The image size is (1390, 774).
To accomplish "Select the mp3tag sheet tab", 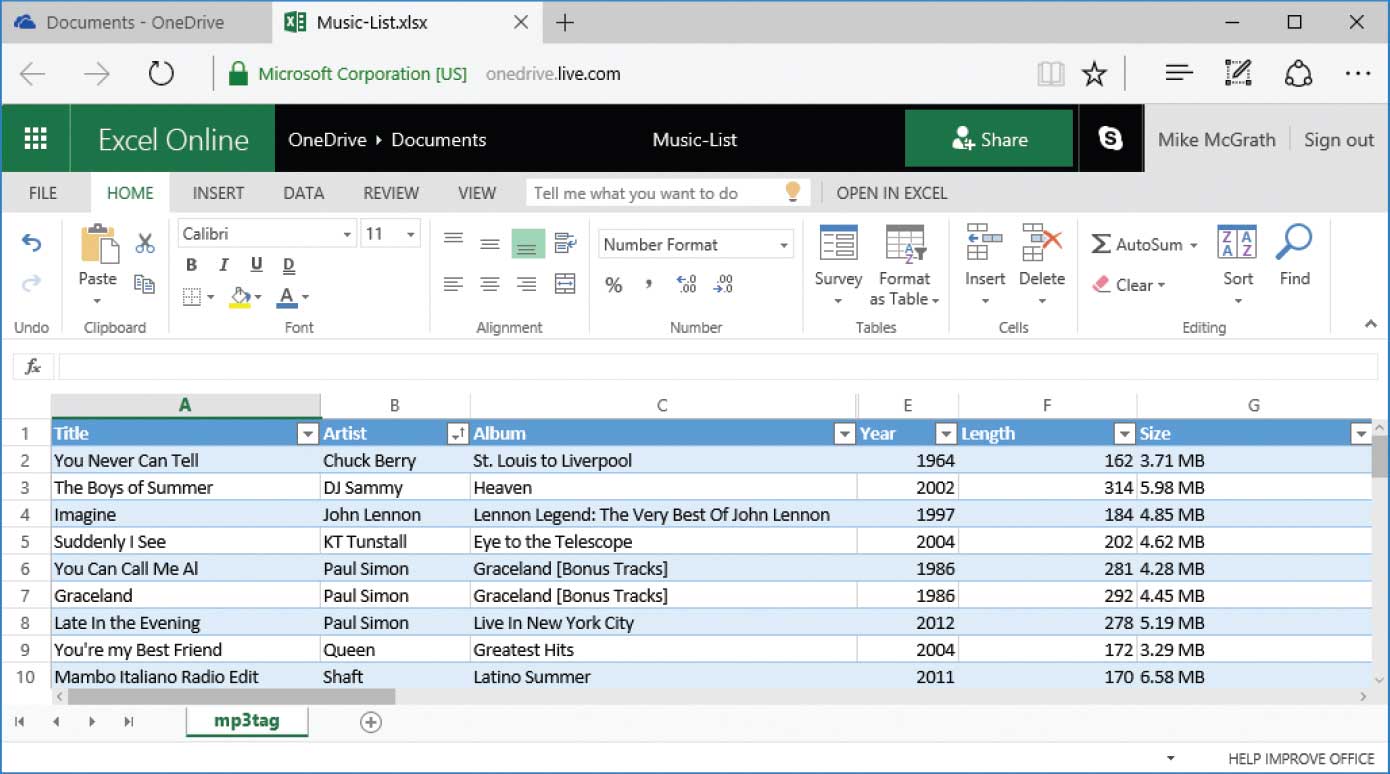I will (247, 720).
